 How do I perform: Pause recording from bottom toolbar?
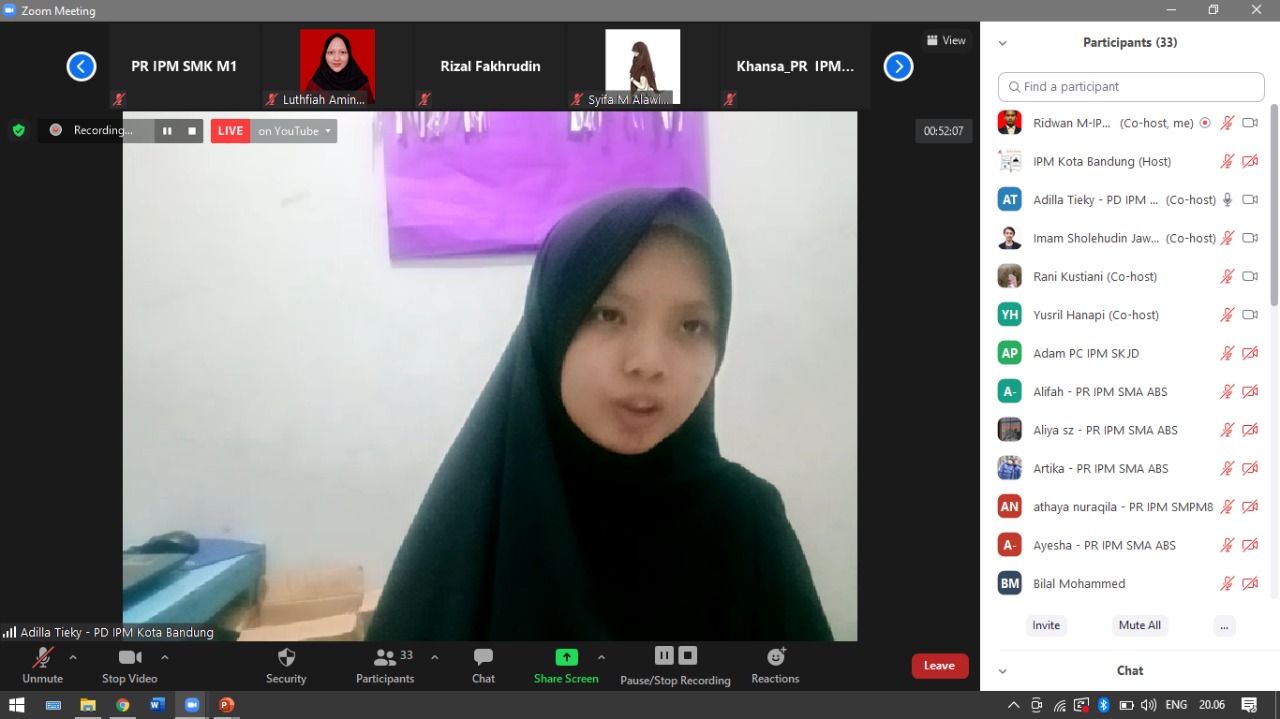point(664,655)
